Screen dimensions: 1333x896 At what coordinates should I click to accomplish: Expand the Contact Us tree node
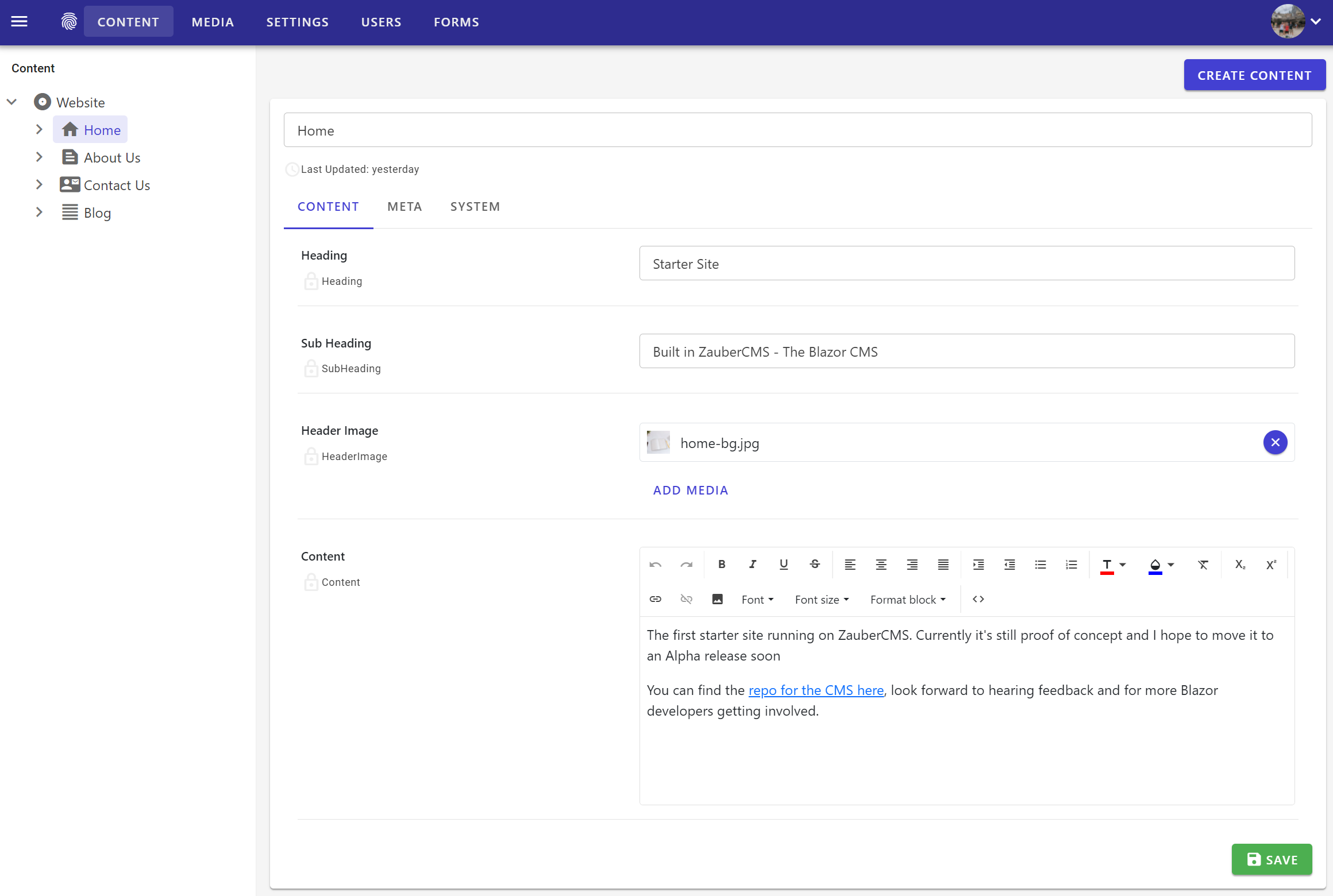[x=39, y=185]
